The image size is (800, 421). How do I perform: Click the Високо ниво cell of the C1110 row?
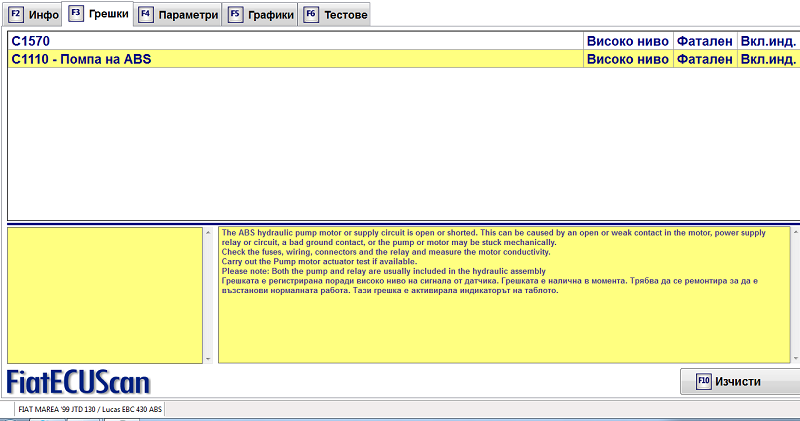(x=627, y=59)
